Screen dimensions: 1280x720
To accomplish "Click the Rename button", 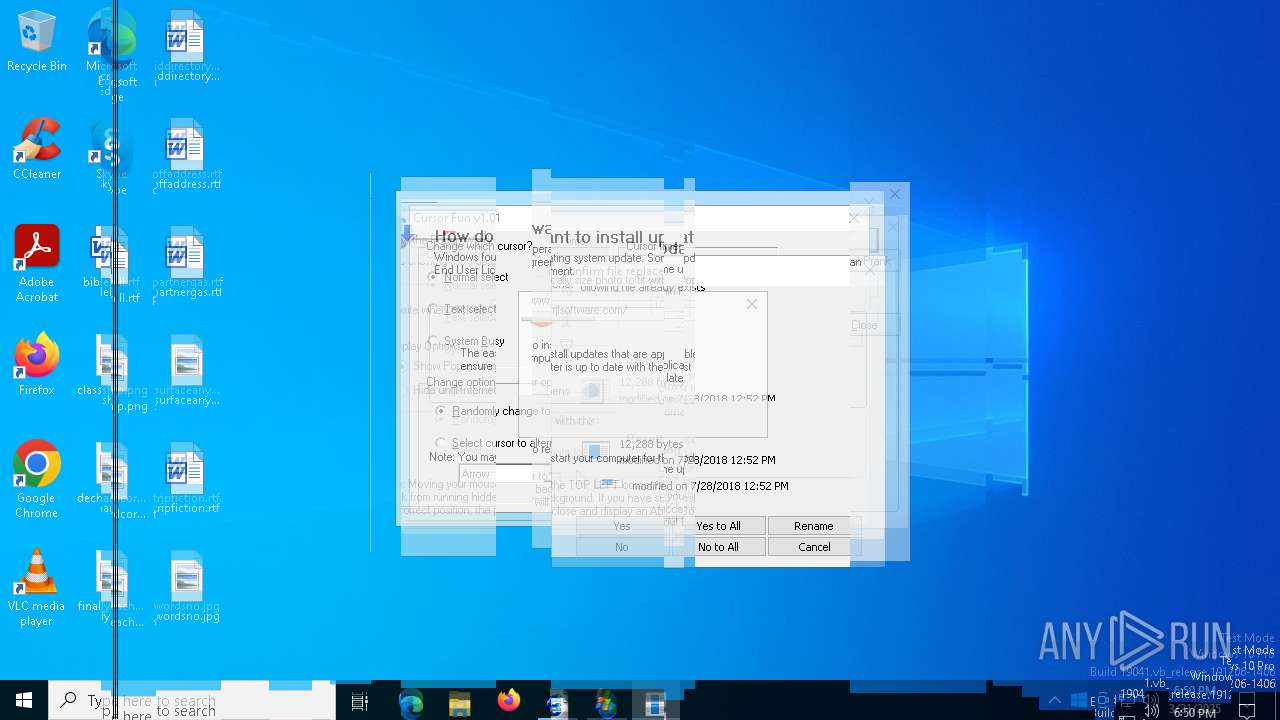I will tap(813, 526).
